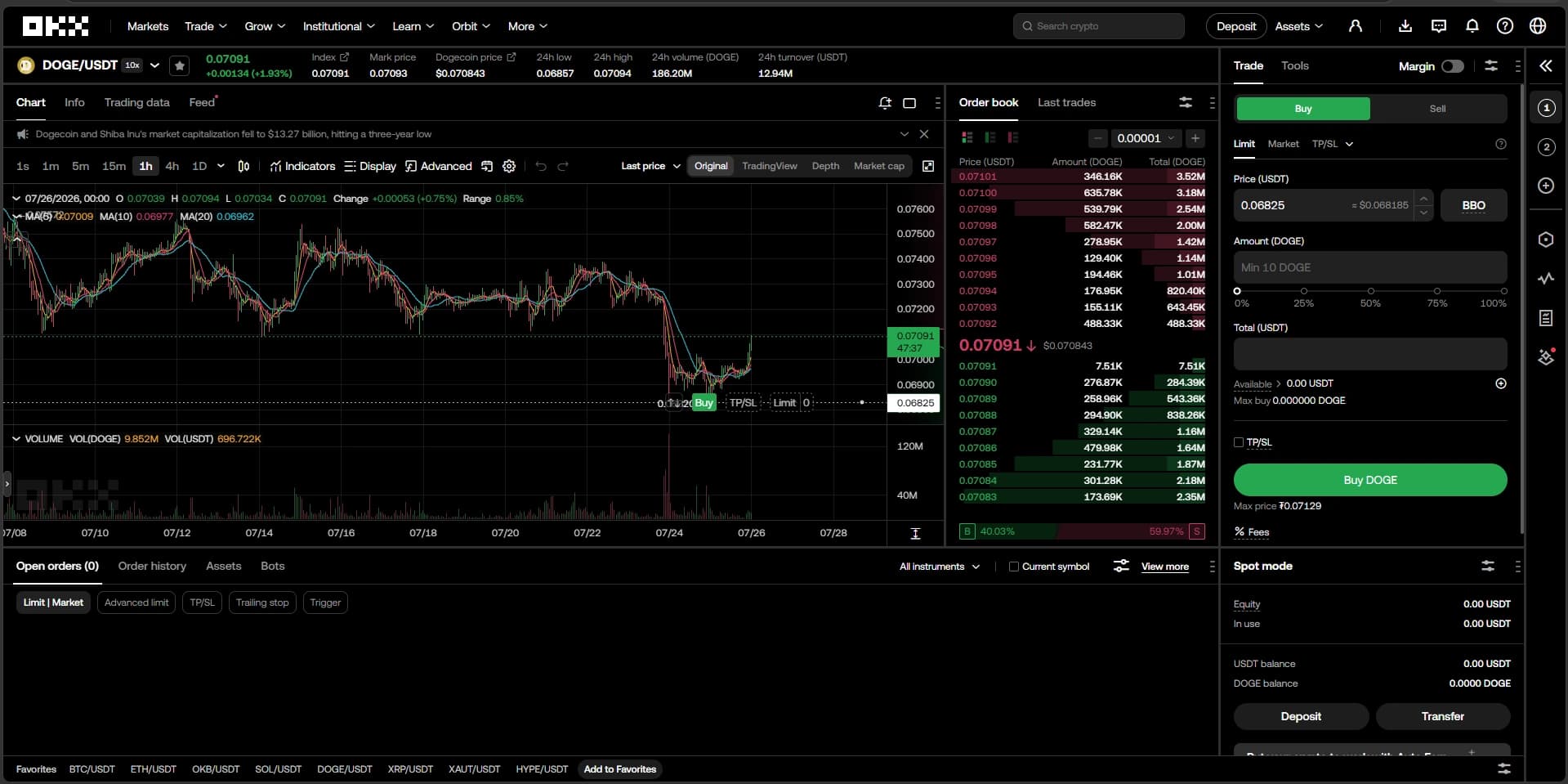
Task: Open the candlestick chart type icon
Action: 243,166
